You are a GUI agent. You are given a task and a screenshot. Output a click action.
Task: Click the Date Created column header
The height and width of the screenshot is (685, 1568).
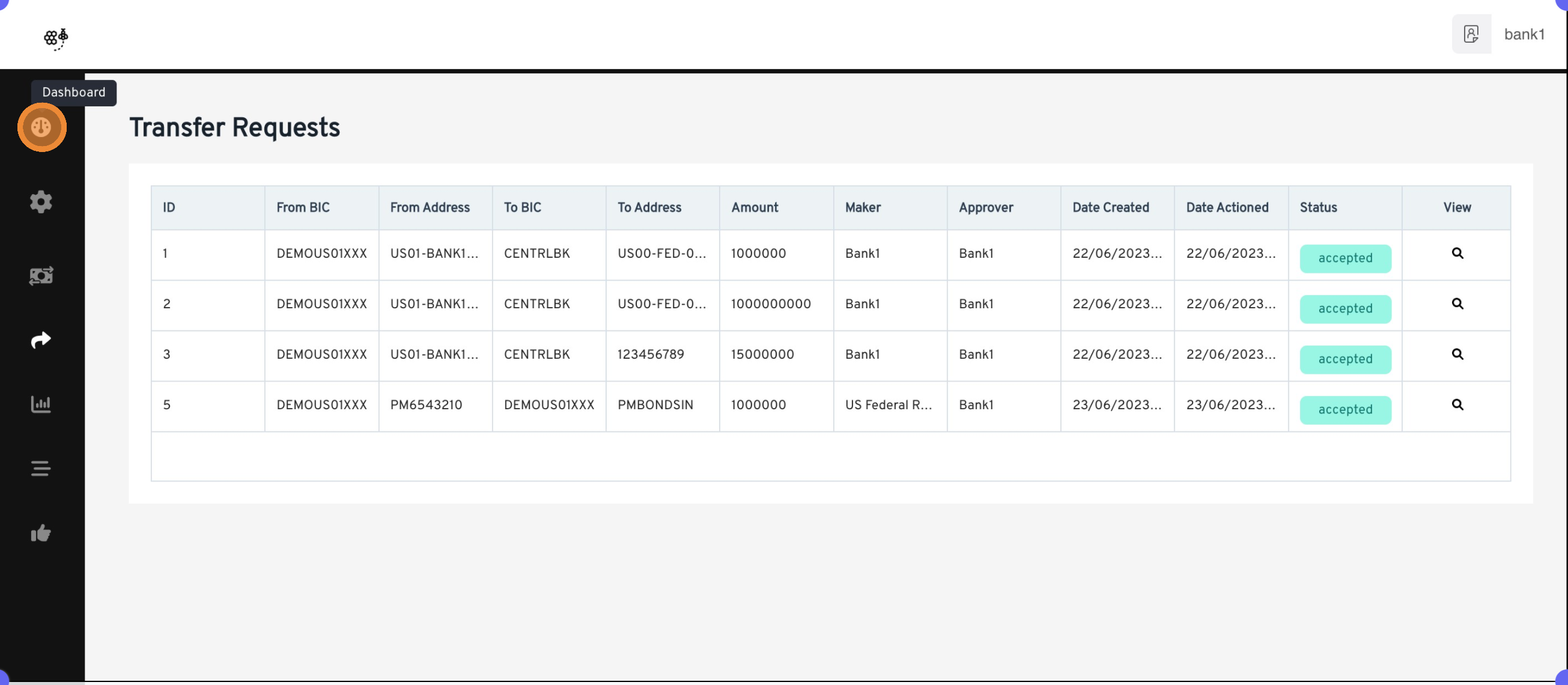tap(1118, 208)
